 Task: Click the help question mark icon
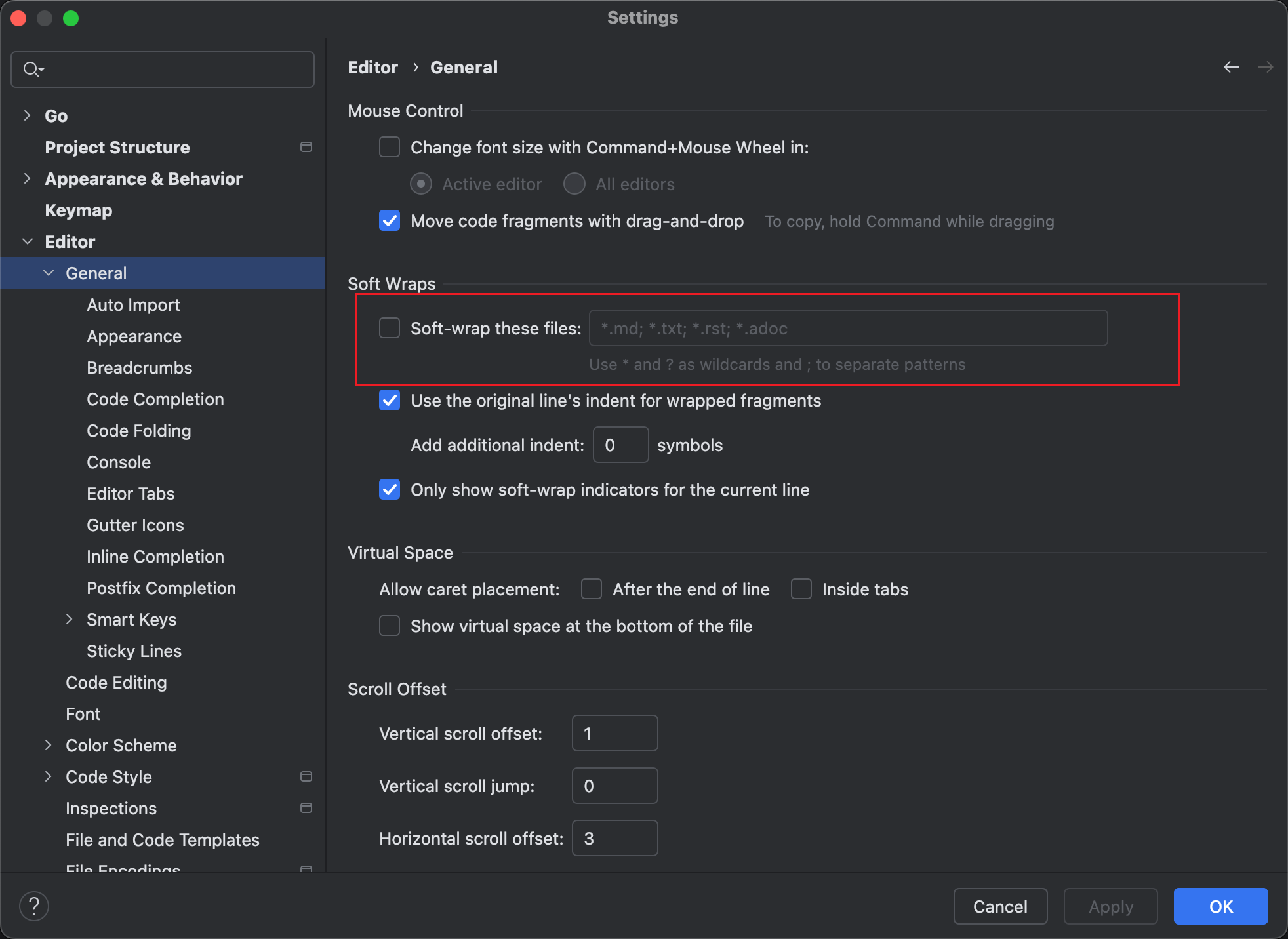[34, 906]
